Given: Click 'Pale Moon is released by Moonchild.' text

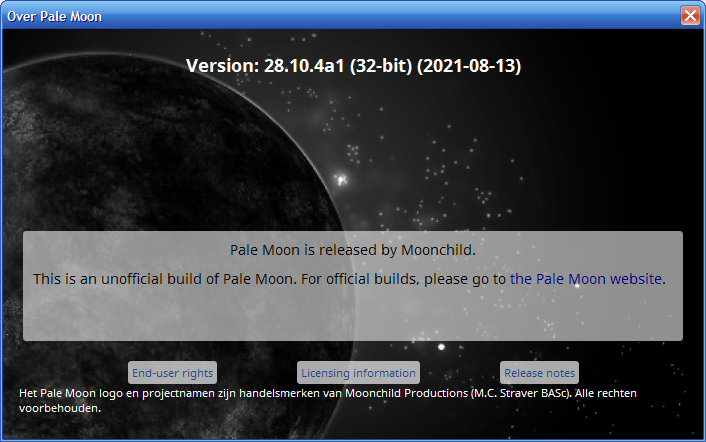Looking at the screenshot, I should (353, 250).
